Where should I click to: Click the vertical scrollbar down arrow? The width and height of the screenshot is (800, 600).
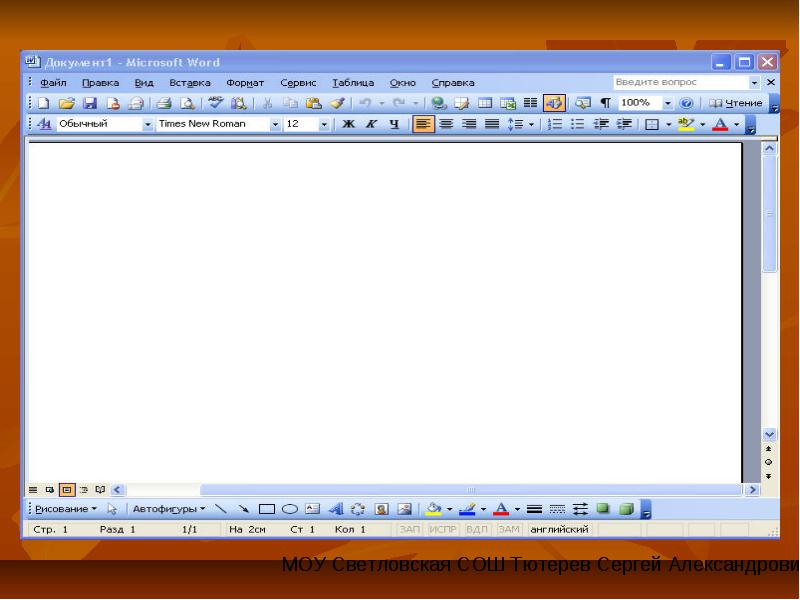point(769,435)
